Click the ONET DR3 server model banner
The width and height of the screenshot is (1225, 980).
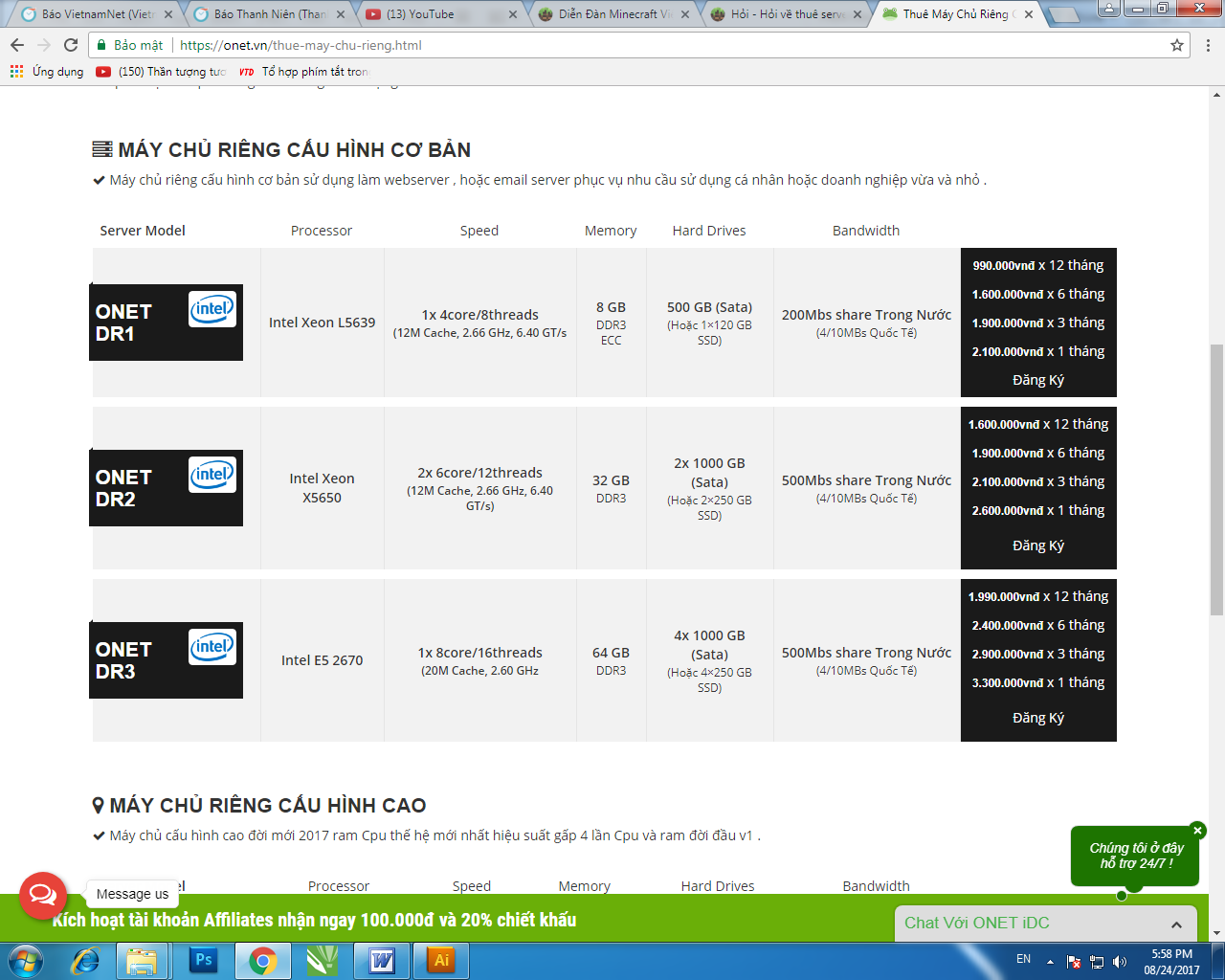(x=166, y=660)
